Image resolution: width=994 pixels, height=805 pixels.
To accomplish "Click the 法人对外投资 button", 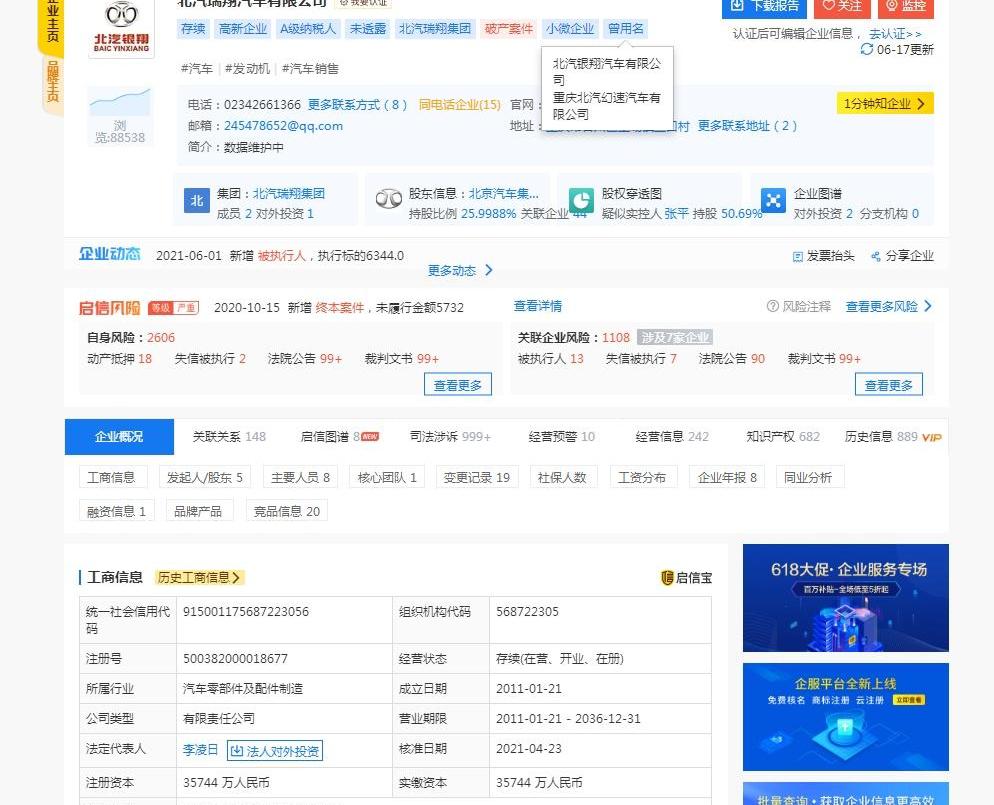I will (x=275, y=751).
